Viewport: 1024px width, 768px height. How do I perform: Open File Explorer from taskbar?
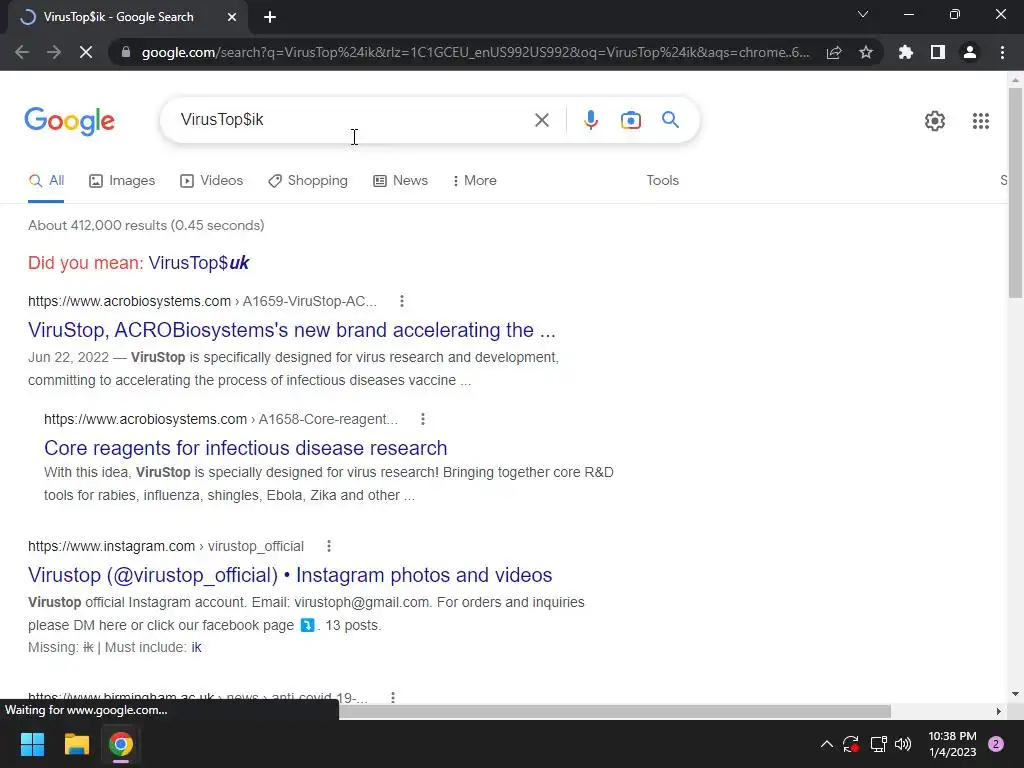(x=76, y=744)
